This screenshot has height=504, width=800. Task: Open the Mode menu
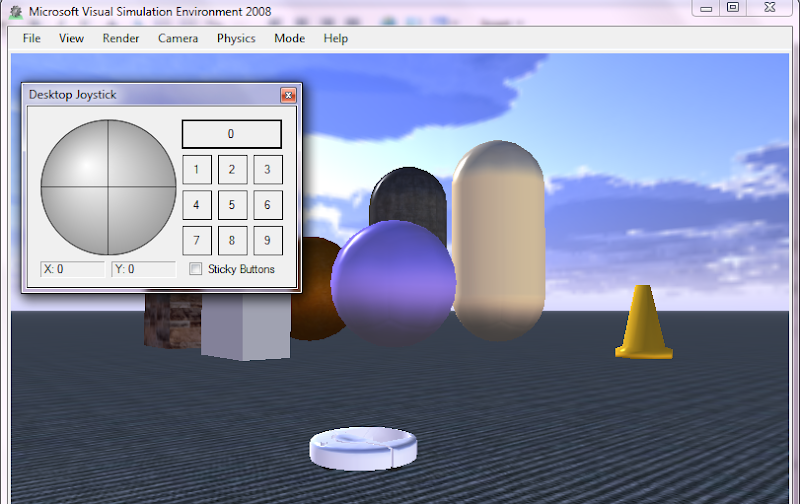pyautogui.click(x=289, y=38)
